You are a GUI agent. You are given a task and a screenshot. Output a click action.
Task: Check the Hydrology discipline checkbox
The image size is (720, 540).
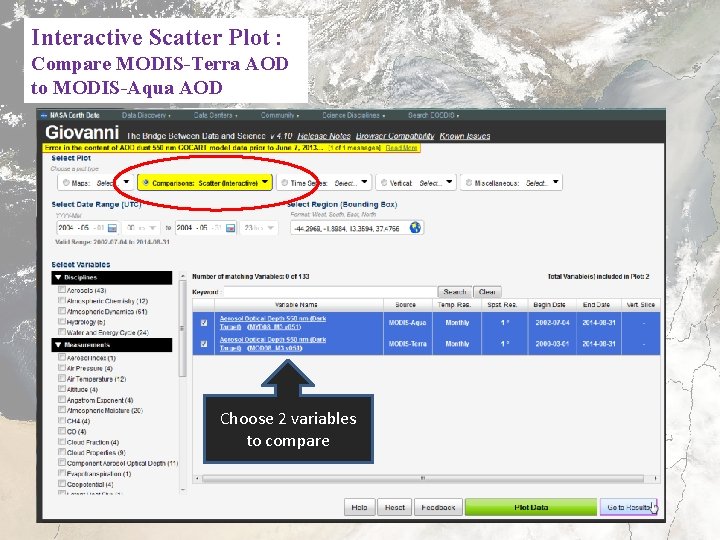tap(62, 321)
